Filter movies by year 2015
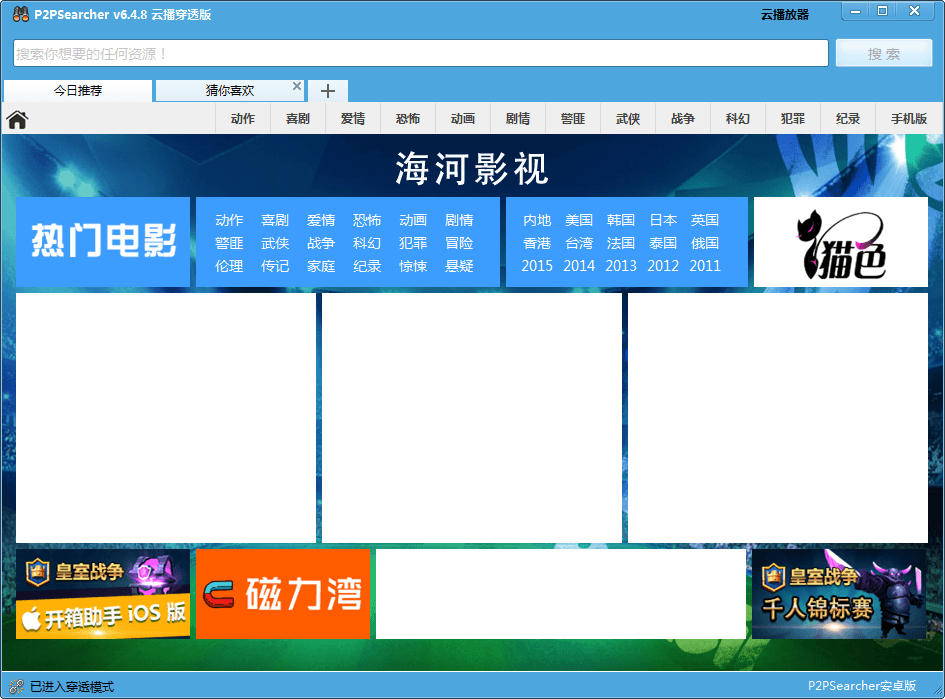Screen dimensions: 945x699 coord(537,266)
